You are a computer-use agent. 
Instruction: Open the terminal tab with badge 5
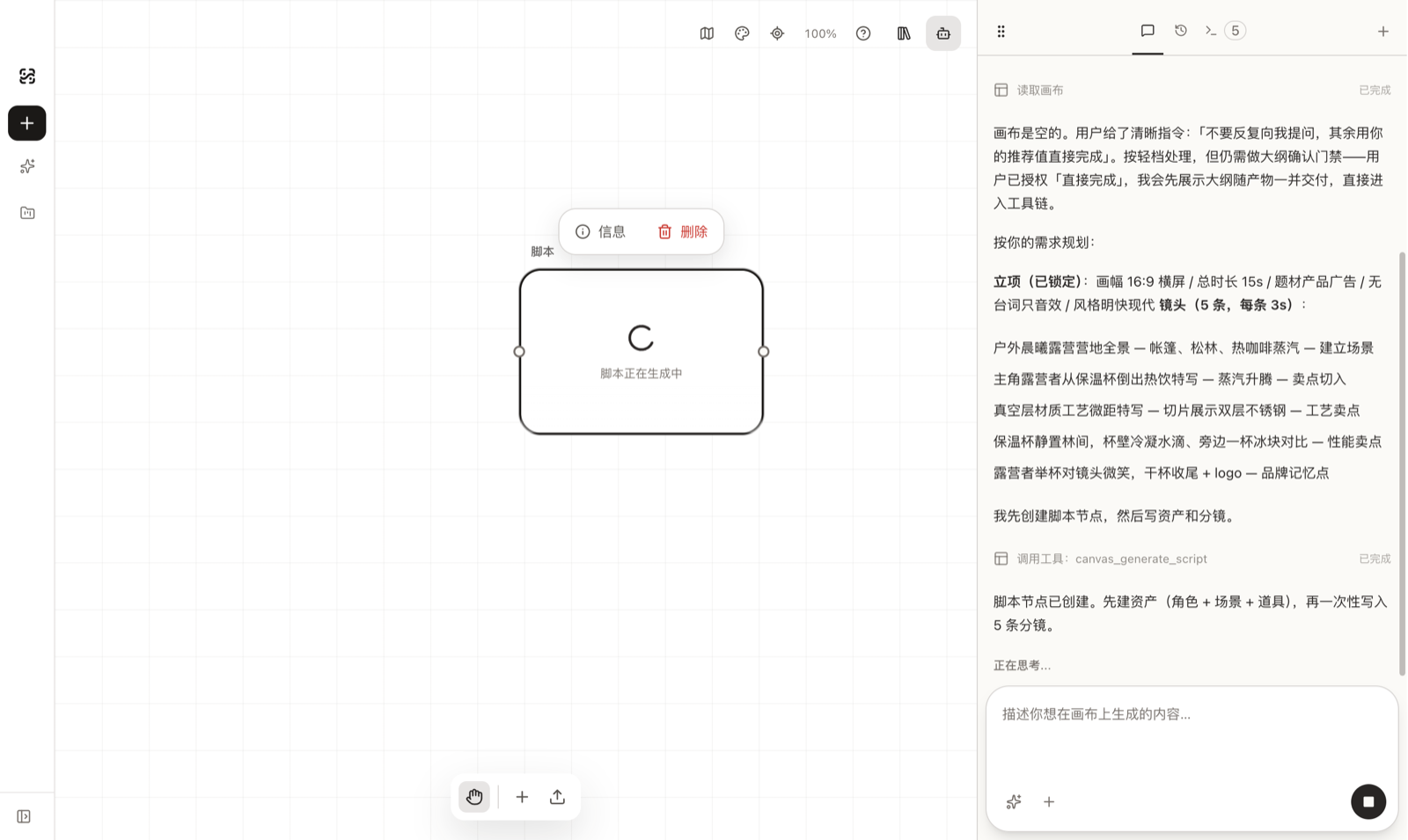point(1225,31)
